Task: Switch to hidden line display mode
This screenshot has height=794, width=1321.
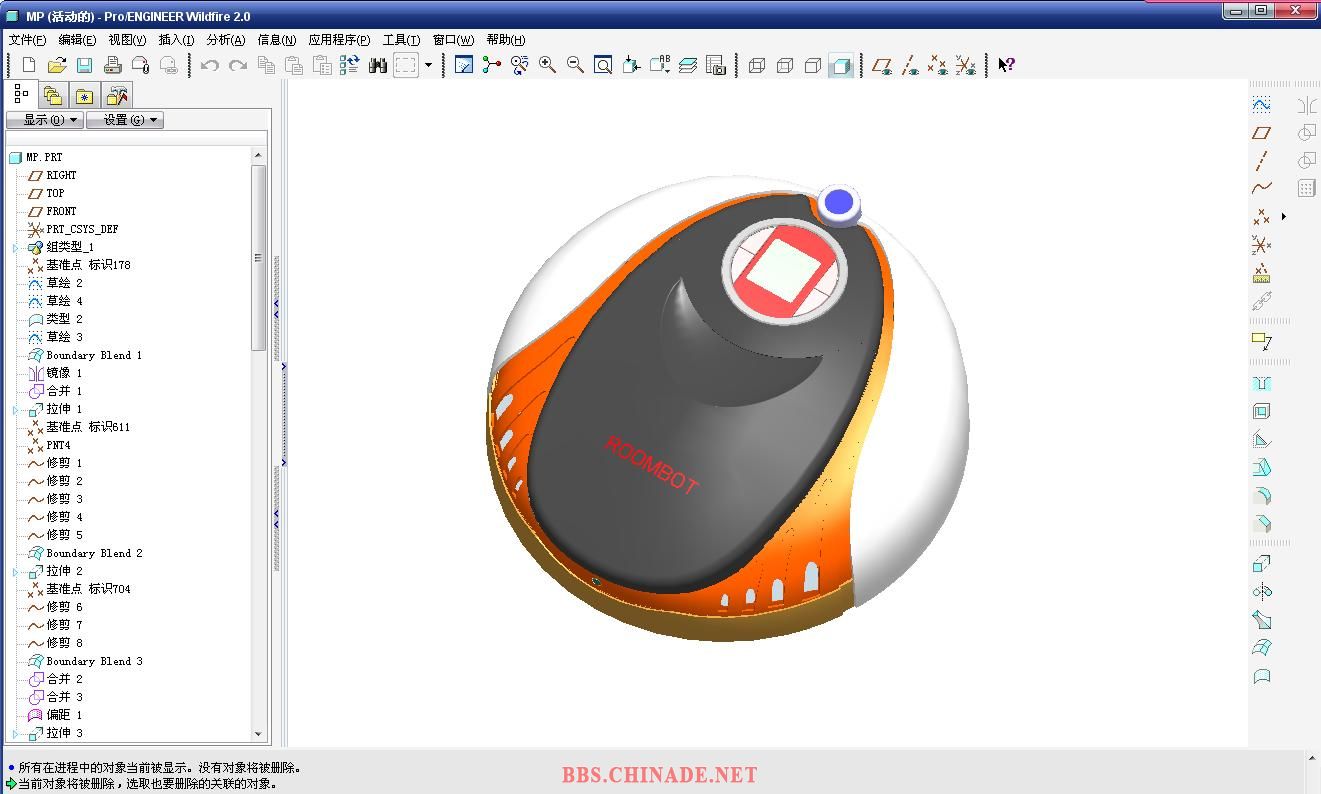Action: [x=785, y=65]
